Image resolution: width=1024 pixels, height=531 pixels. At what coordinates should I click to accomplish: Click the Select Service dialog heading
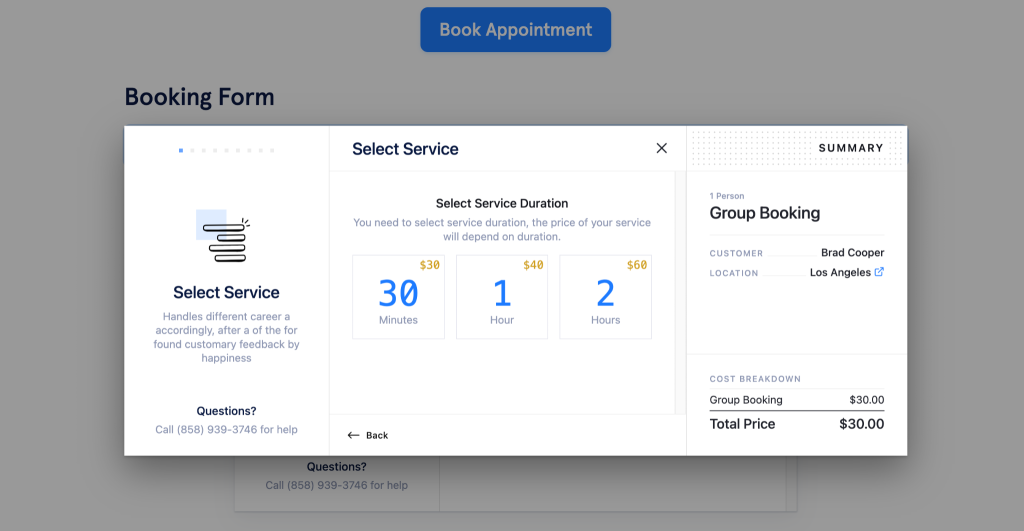(x=405, y=149)
